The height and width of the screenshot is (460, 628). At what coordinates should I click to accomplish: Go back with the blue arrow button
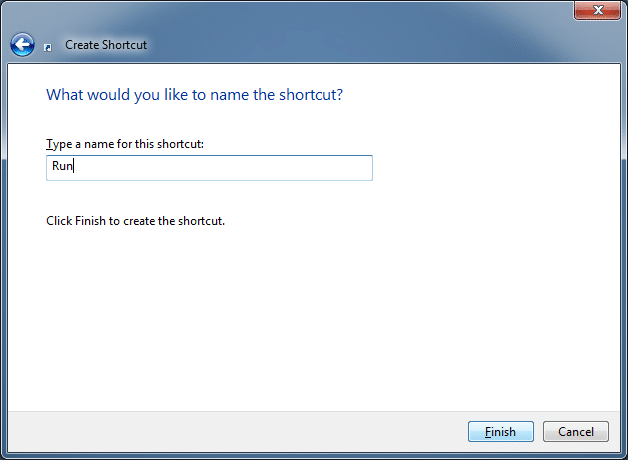[x=22, y=44]
